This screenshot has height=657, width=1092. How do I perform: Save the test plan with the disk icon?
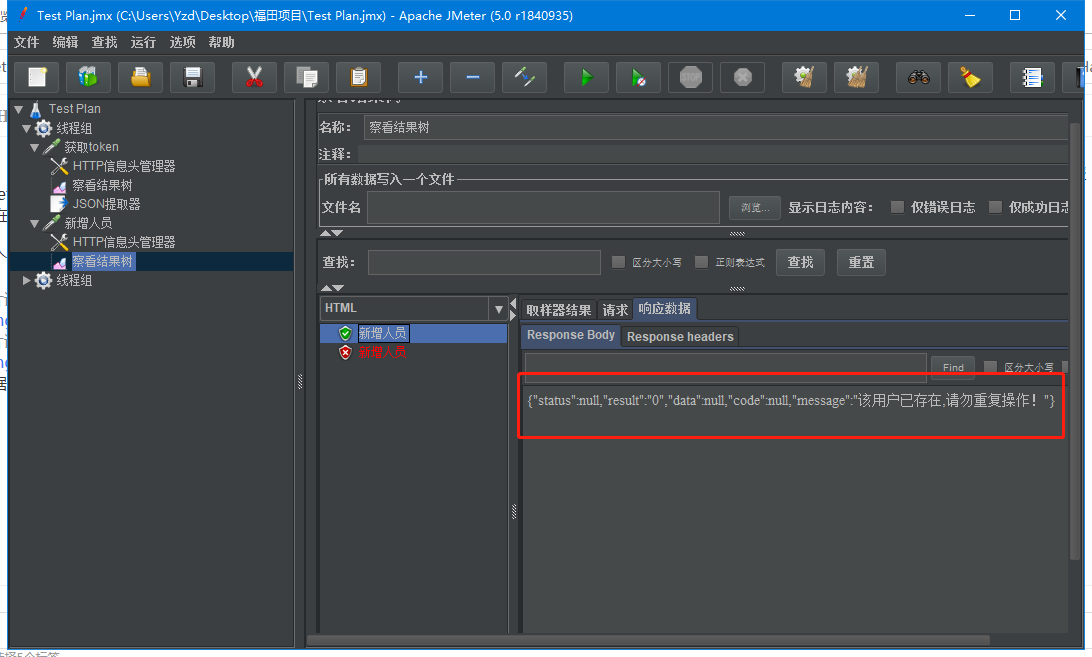tap(193, 77)
